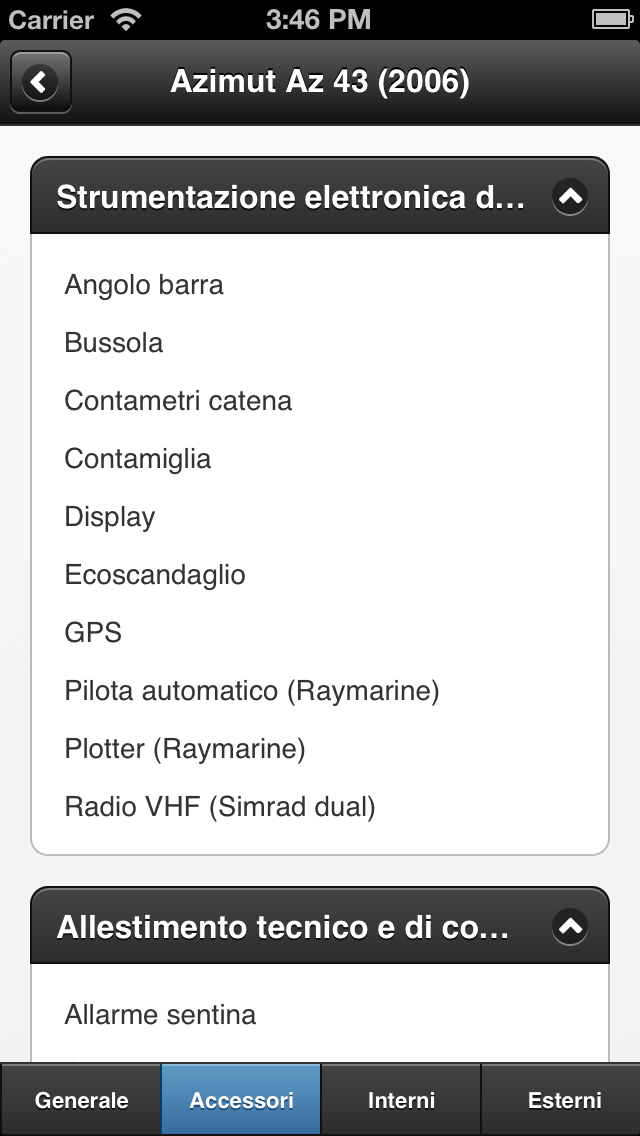Choose Plotter (Raymarine) entry
The width and height of the screenshot is (640, 1136).
(x=185, y=748)
